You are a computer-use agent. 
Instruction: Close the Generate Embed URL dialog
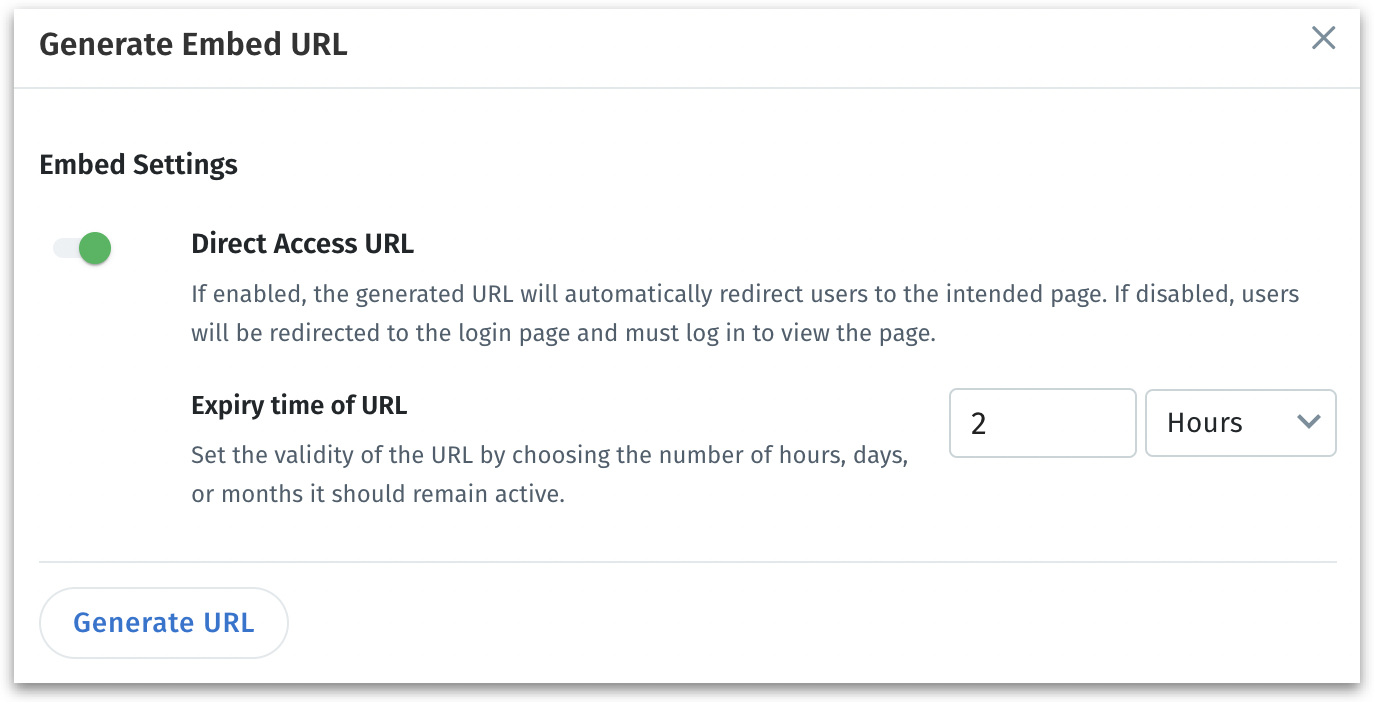[1323, 39]
